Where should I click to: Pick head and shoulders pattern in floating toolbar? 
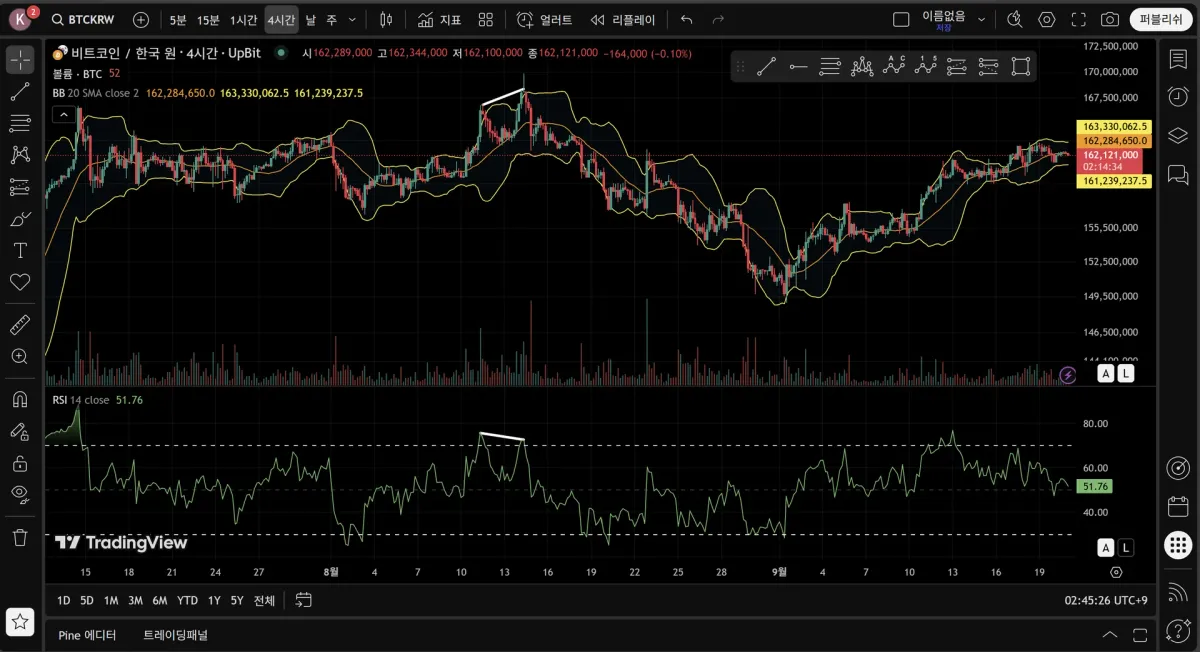click(x=862, y=67)
